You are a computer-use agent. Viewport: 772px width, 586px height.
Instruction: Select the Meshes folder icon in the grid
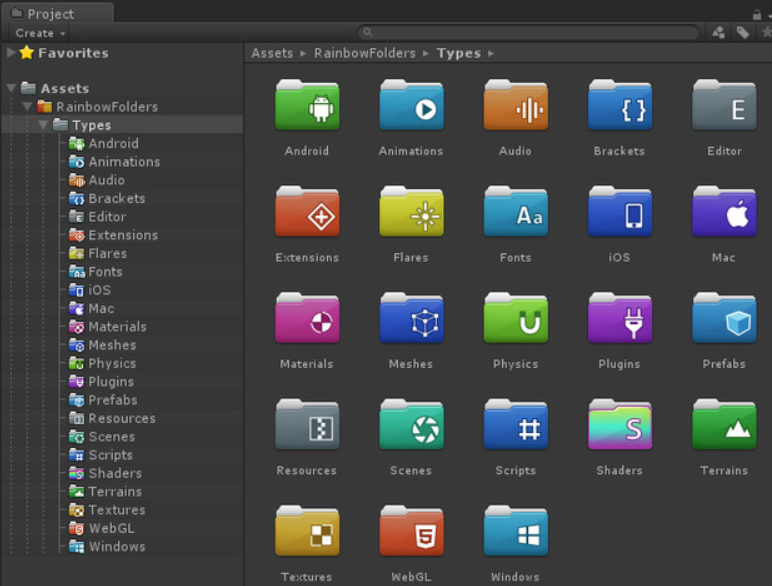point(411,318)
